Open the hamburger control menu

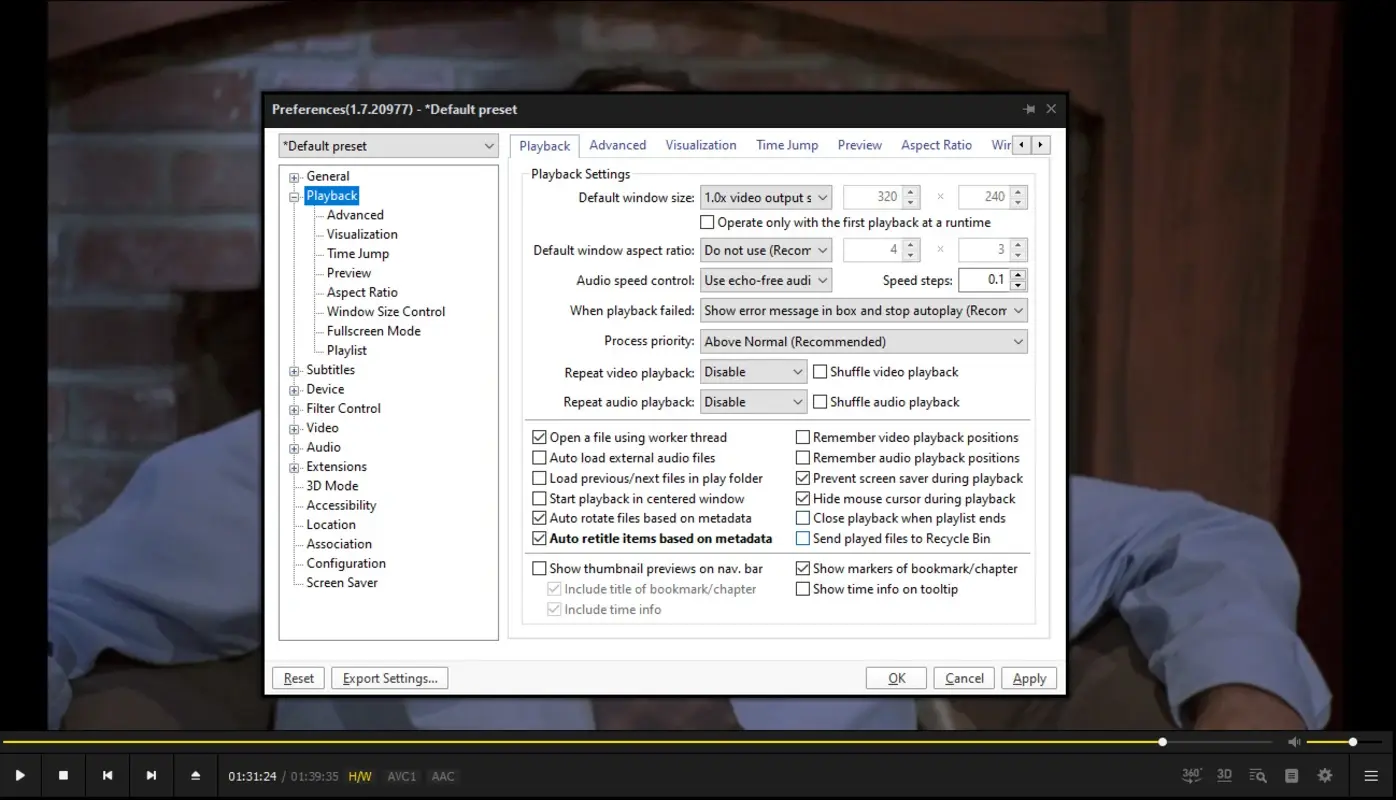(x=1371, y=774)
